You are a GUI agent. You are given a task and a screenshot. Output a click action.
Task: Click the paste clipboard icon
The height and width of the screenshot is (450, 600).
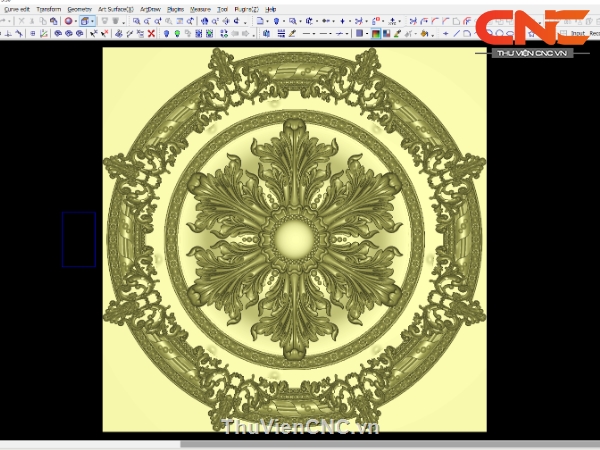(54, 20)
